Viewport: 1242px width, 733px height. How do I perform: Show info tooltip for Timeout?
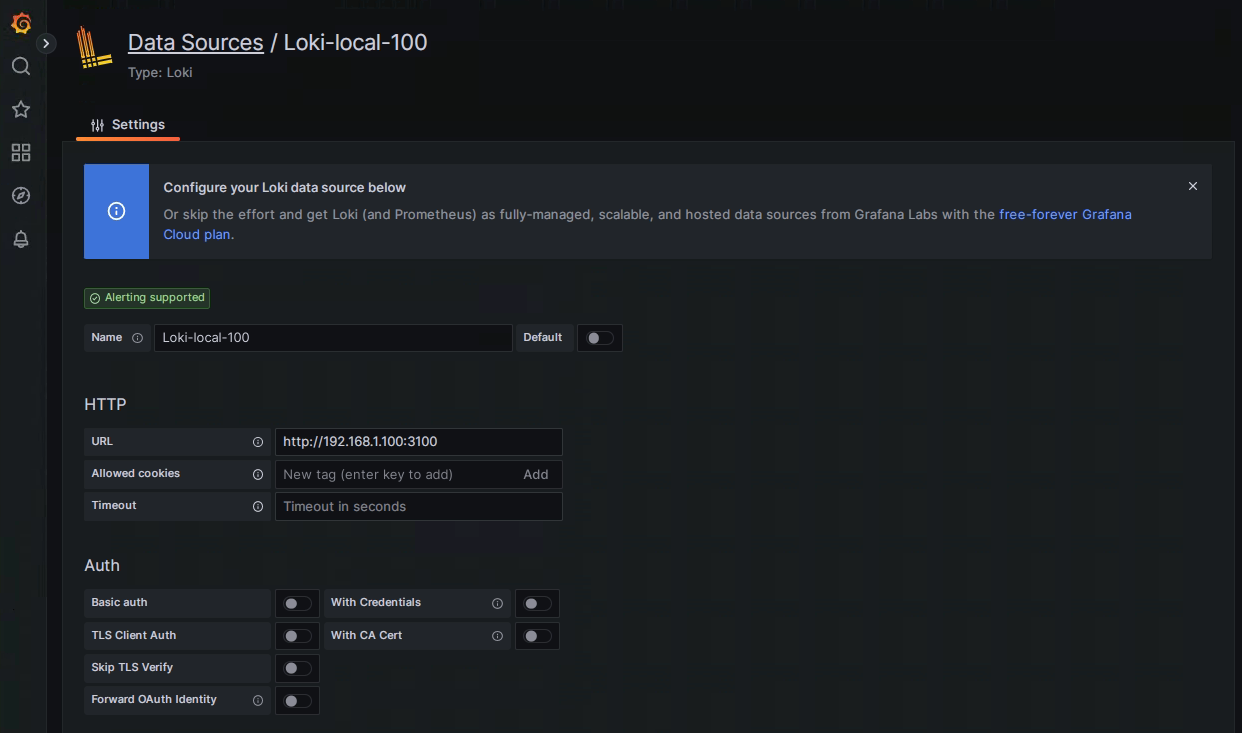coord(258,506)
